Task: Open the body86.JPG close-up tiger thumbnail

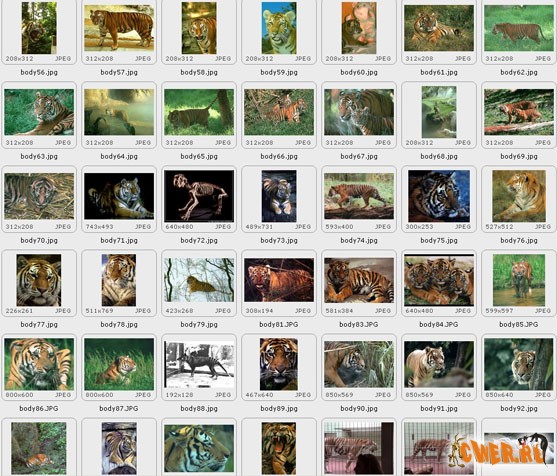Action: pos(39,364)
